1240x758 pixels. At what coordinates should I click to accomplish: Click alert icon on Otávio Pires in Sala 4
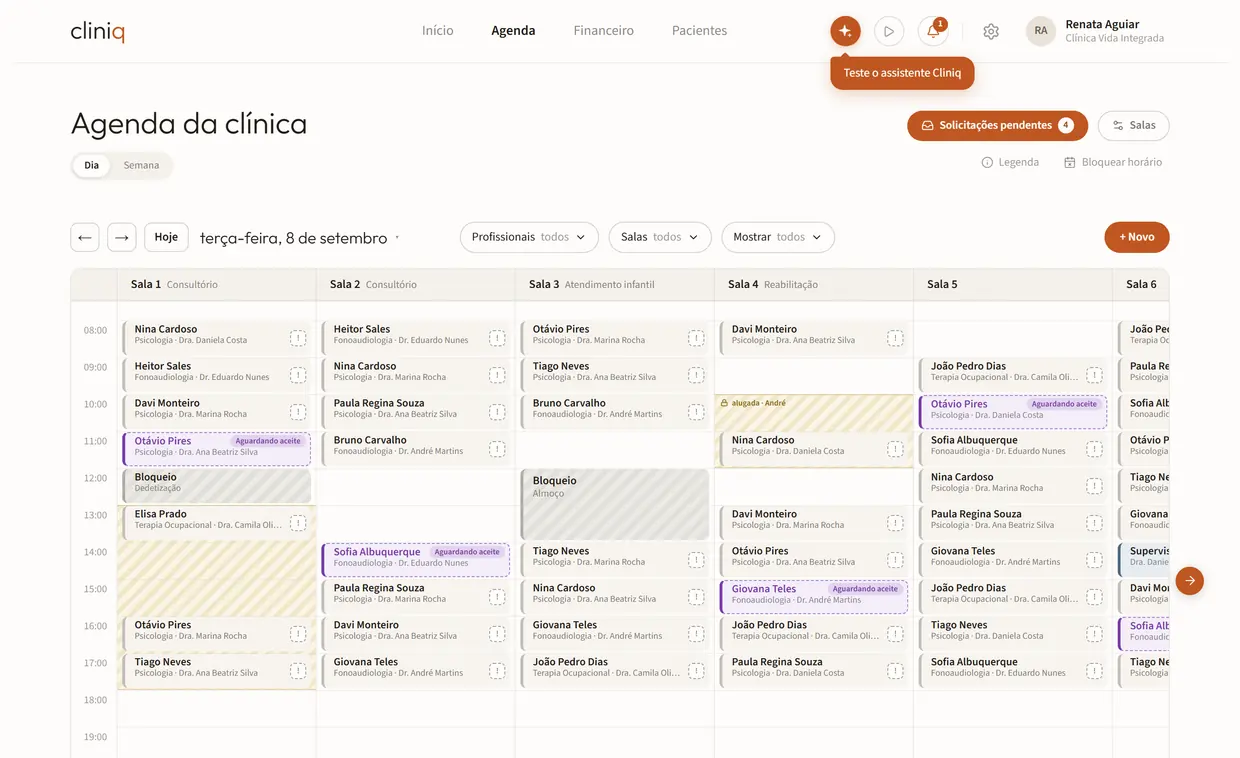(895, 560)
